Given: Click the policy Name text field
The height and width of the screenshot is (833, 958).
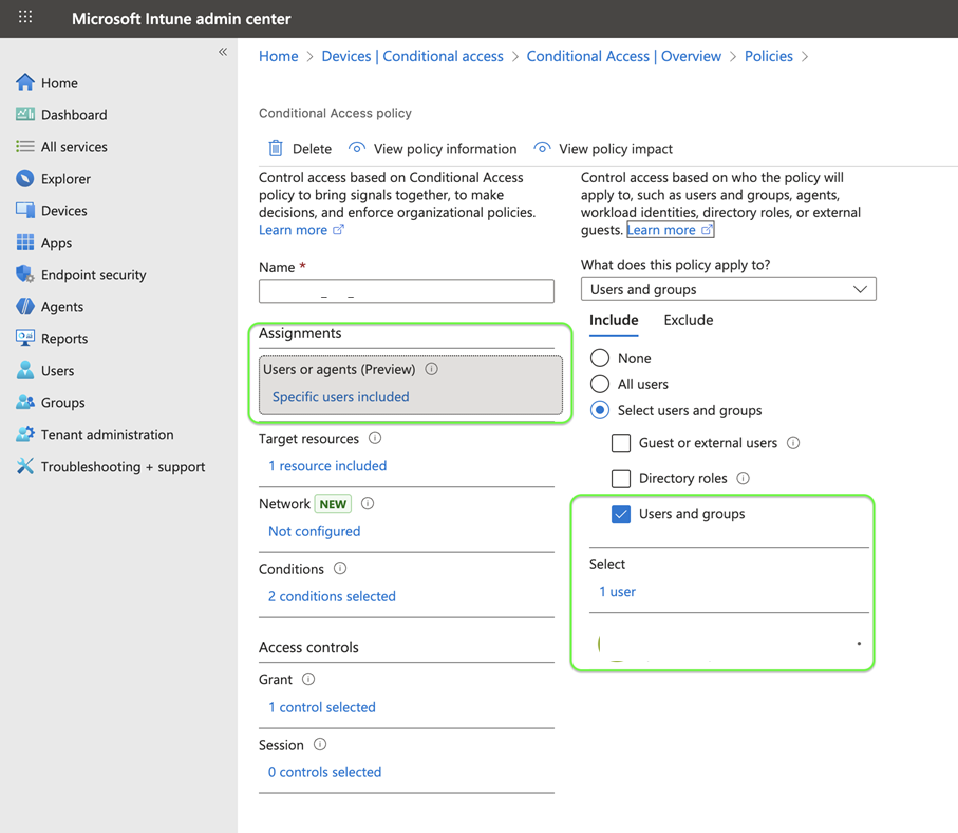Looking at the screenshot, I should pos(406,291).
